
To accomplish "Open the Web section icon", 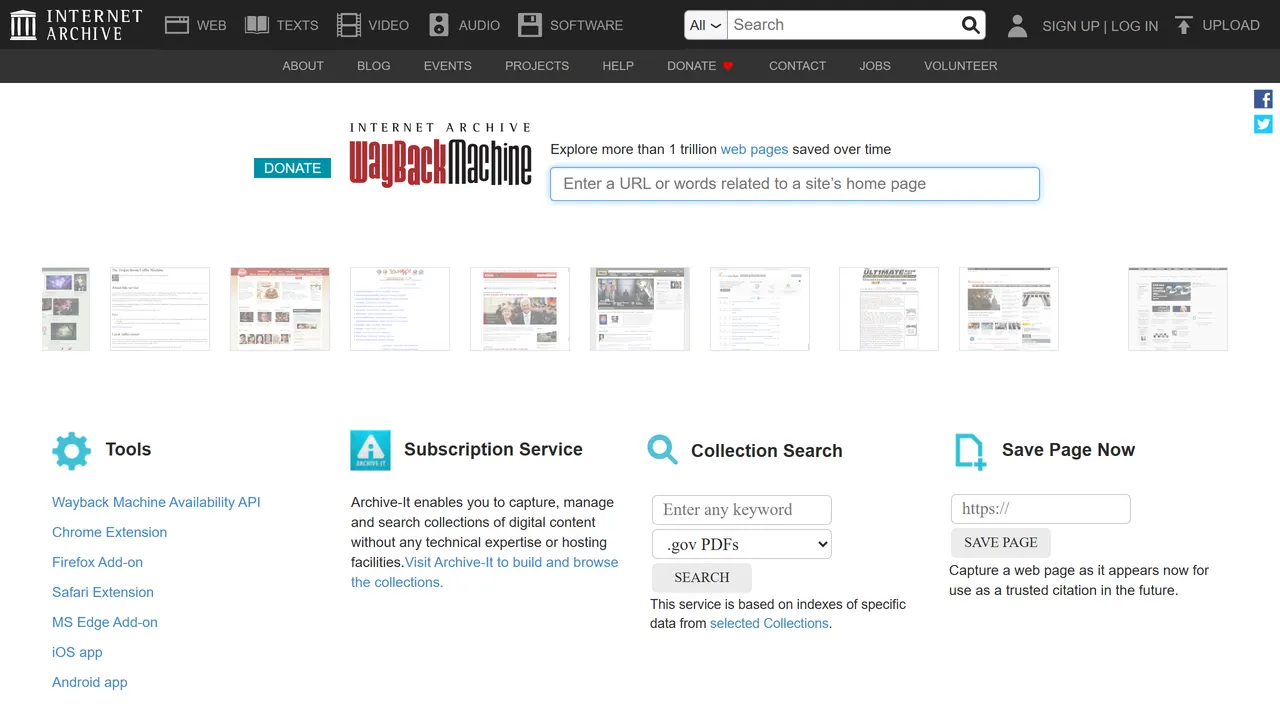I will pyautogui.click(x=177, y=25).
